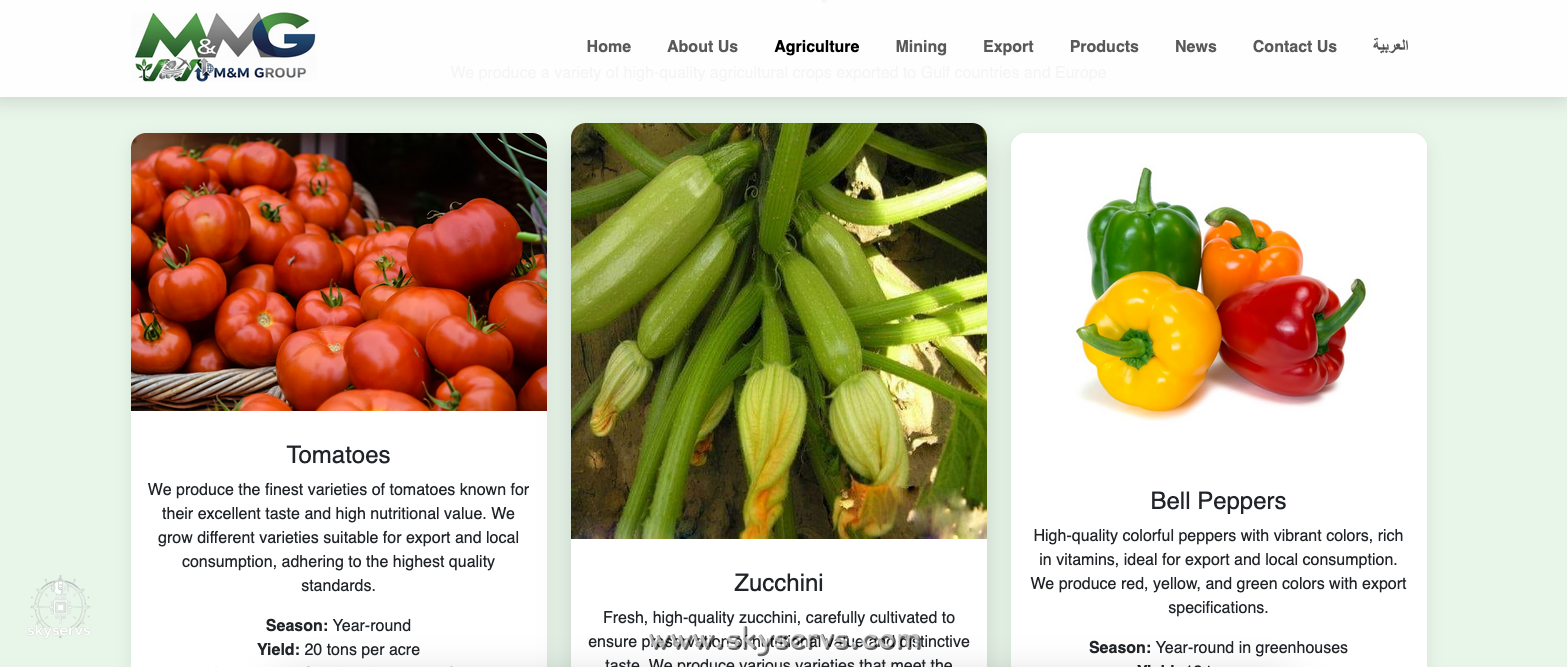Click the Yield: 20 tons per acre line

tap(338, 649)
